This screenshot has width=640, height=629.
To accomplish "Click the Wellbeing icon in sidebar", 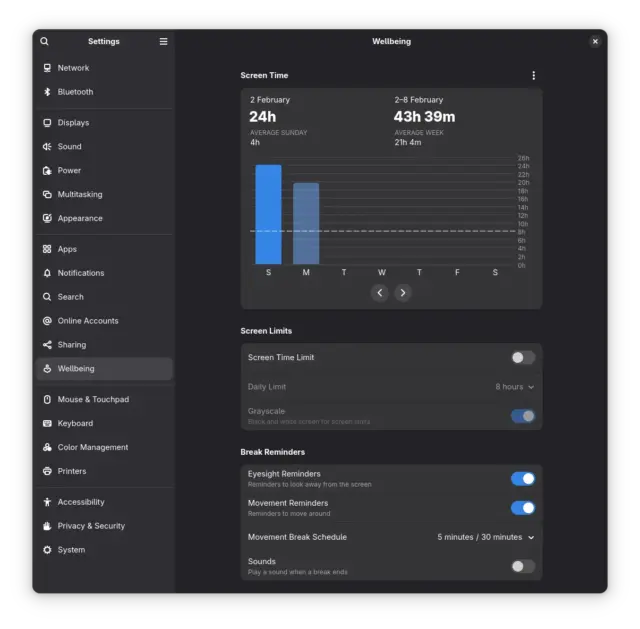I will [47, 369].
